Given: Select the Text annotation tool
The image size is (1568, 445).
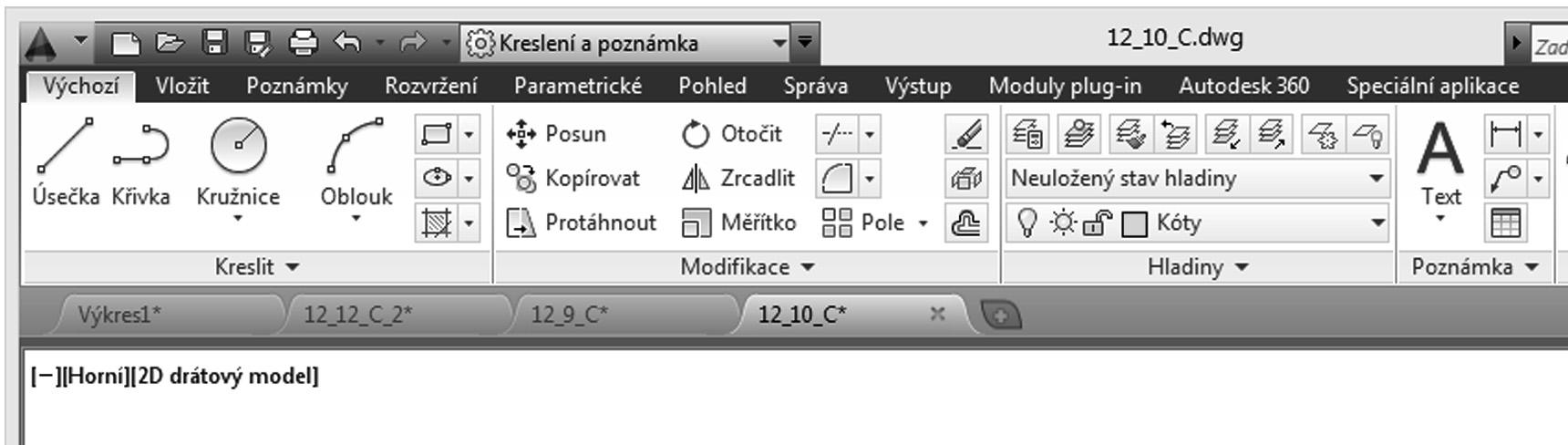Looking at the screenshot, I should pos(1440,164).
